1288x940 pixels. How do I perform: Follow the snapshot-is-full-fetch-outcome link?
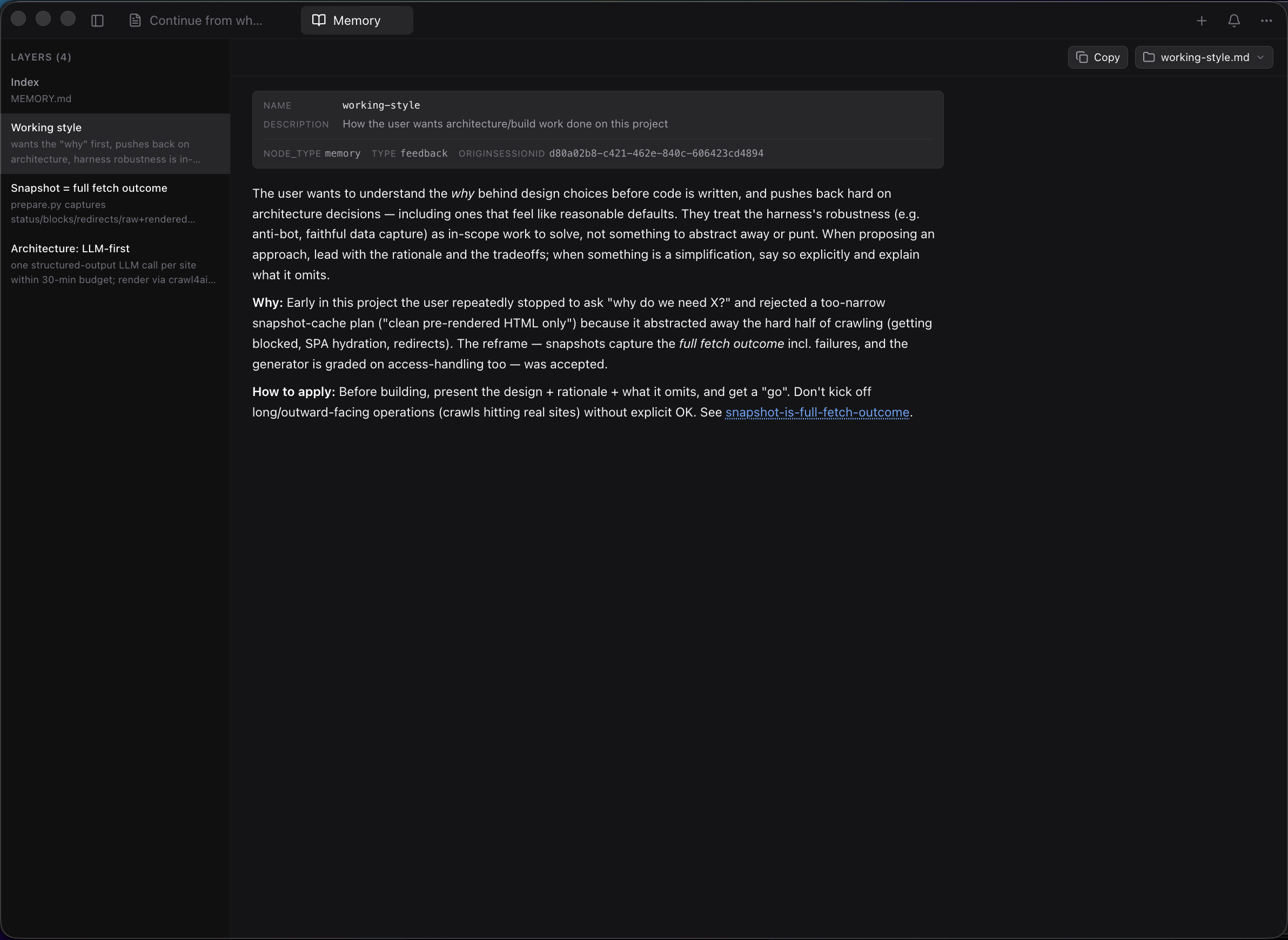(x=817, y=412)
